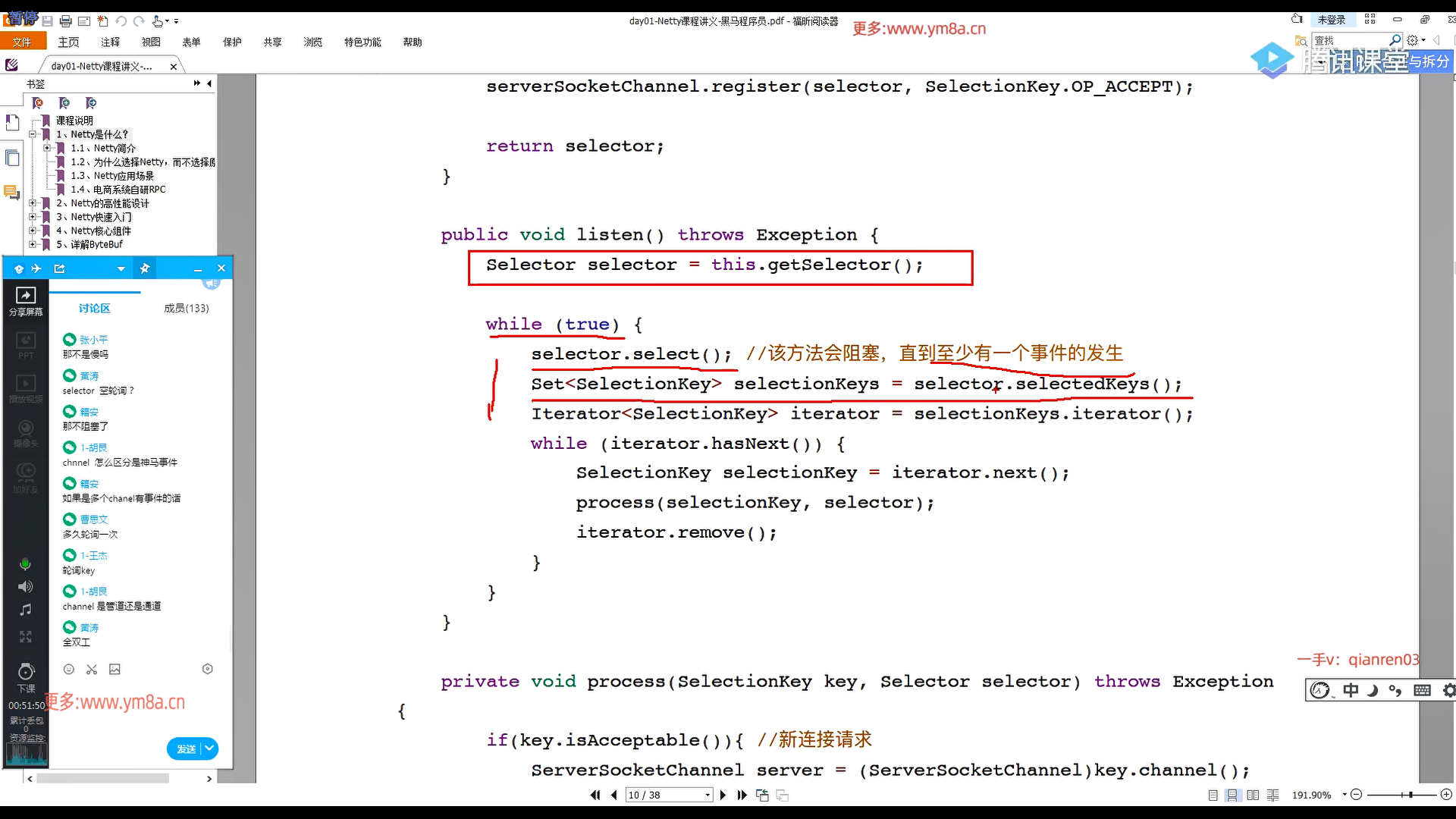This screenshot has height=819, width=1456.
Task: Click the share screen icon
Action: pyautogui.click(x=26, y=297)
